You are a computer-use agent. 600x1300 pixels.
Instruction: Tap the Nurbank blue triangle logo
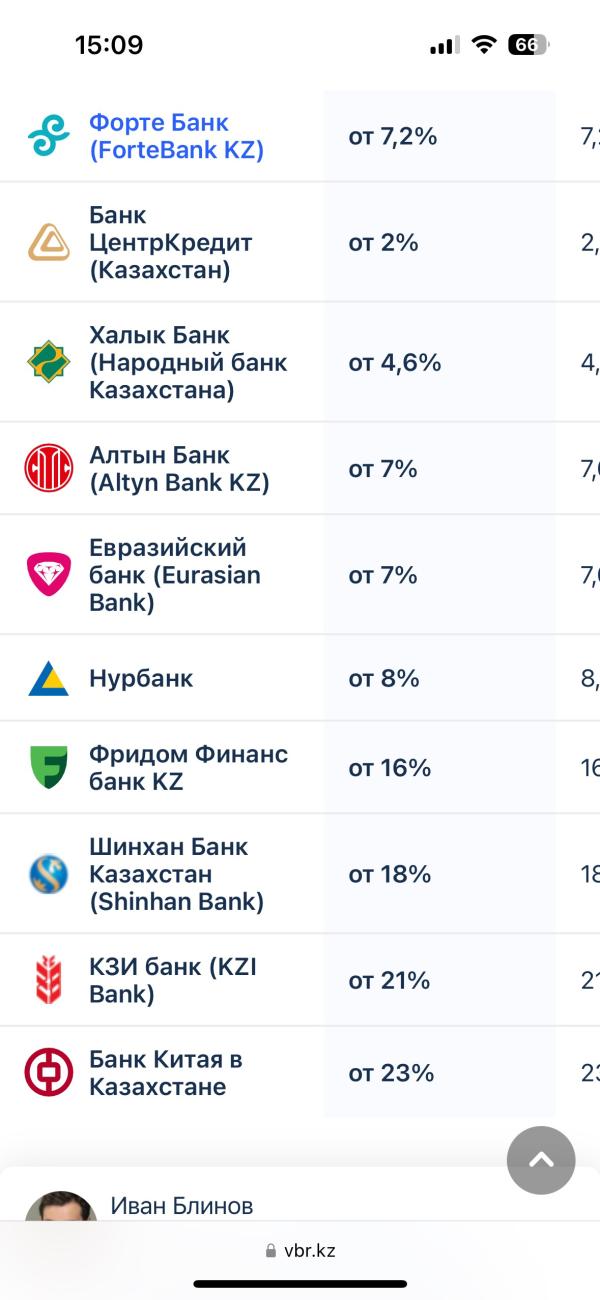(x=48, y=678)
